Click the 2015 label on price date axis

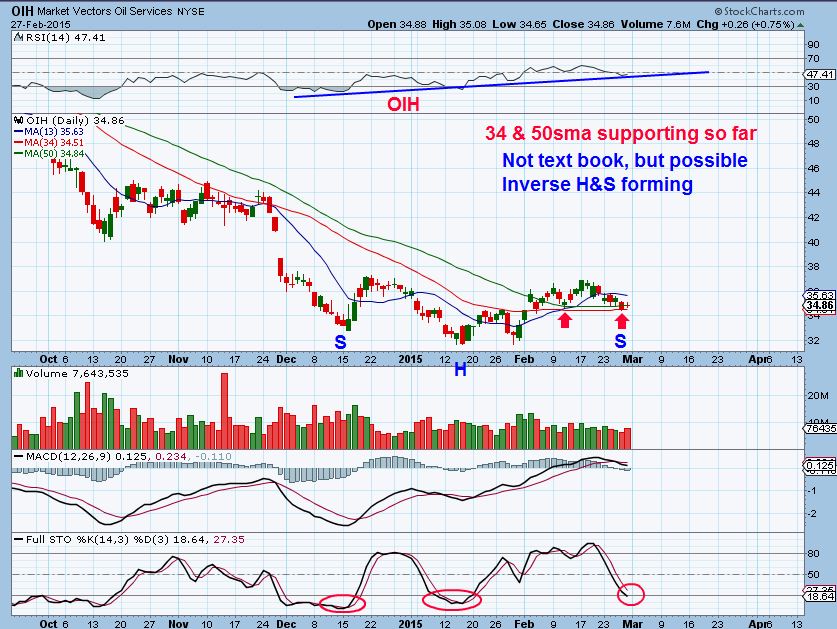click(x=410, y=359)
